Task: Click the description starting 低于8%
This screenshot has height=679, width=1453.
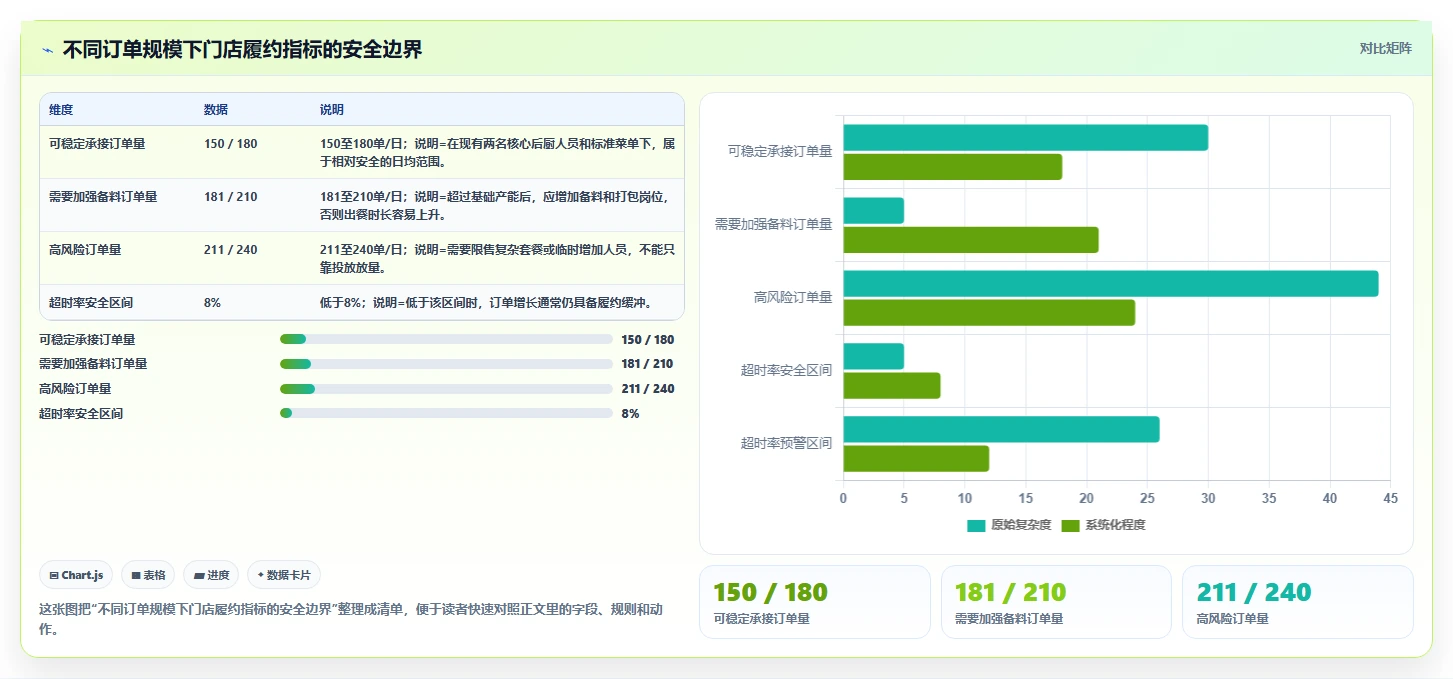Action: pyautogui.click(x=486, y=303)
